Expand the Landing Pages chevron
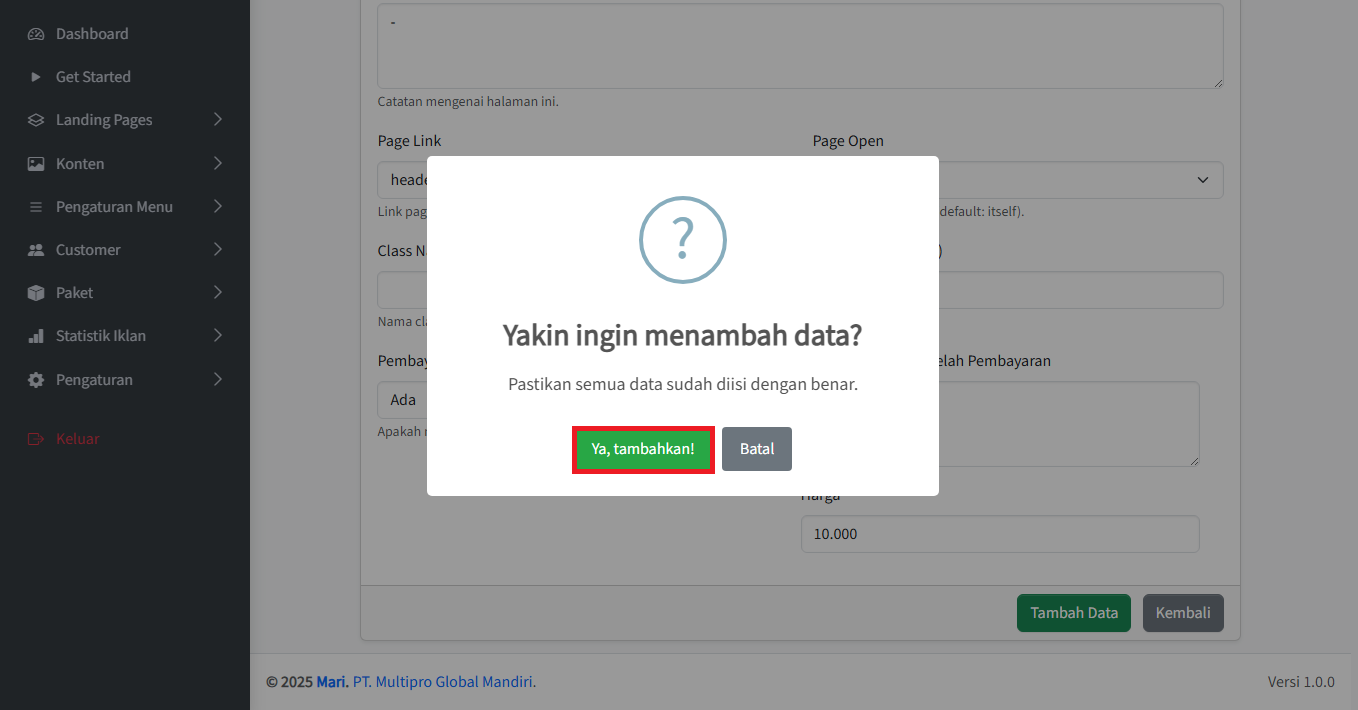1358x710 pixels. pyautogui.click(x=218, y=120)
